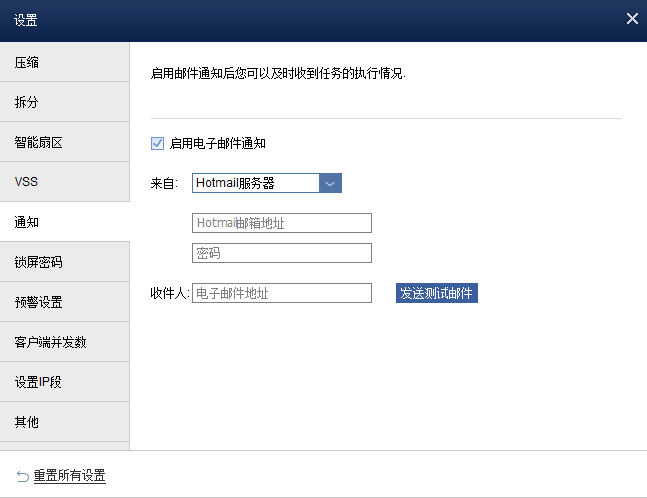Select the 通知 tab

point(65,222)
